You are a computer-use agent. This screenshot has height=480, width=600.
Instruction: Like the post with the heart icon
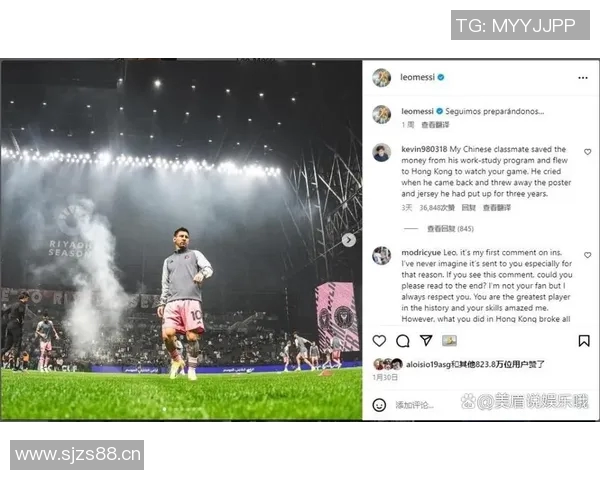(379, 340)
